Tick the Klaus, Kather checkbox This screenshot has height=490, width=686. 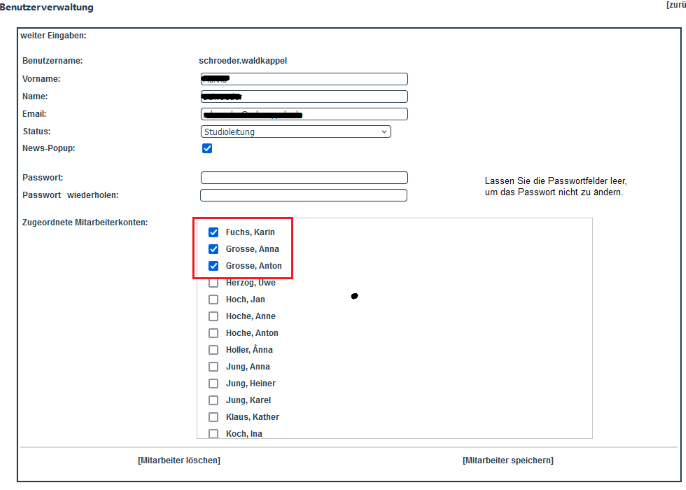213,417
